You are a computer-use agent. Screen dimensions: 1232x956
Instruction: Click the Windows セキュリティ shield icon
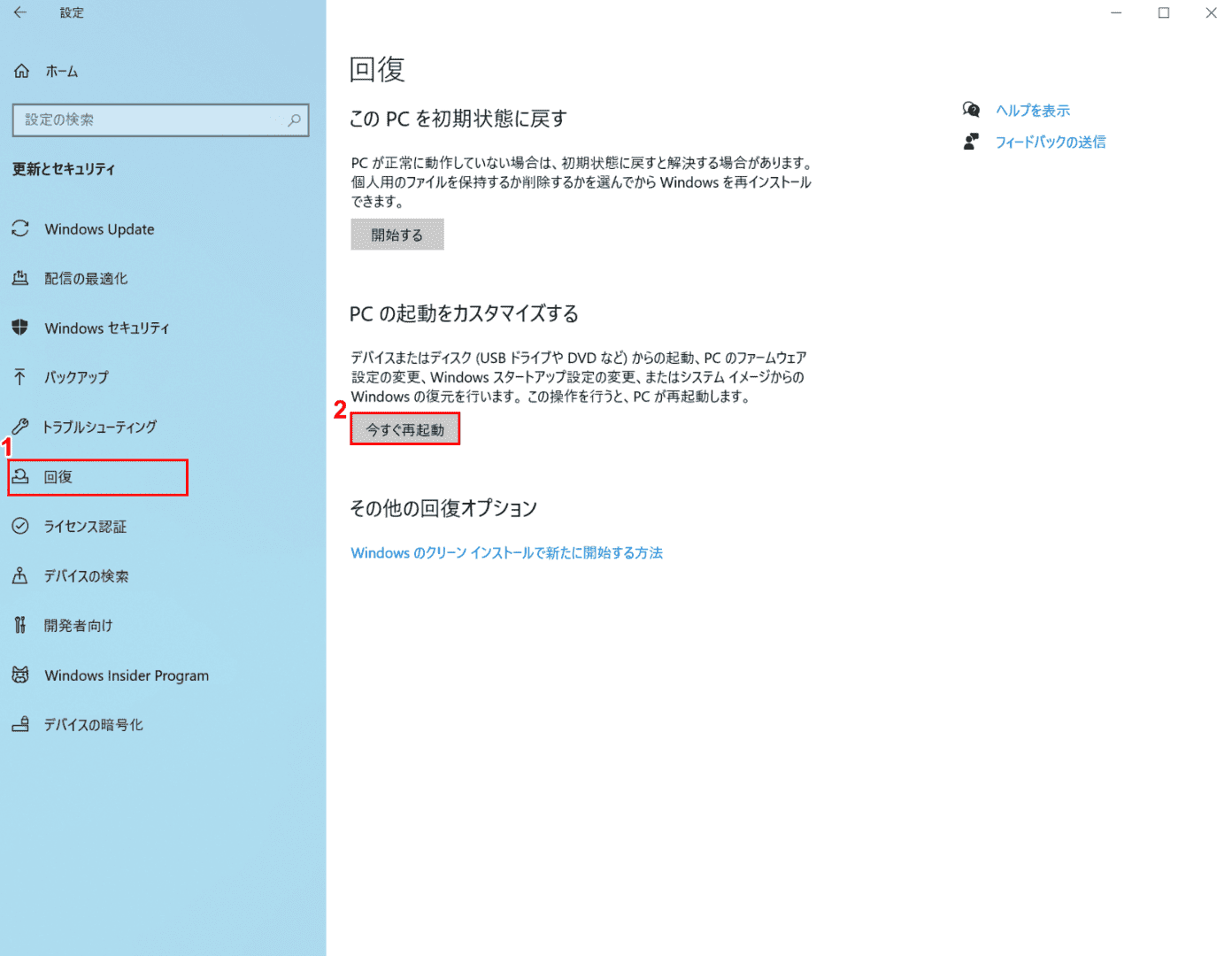20,328
